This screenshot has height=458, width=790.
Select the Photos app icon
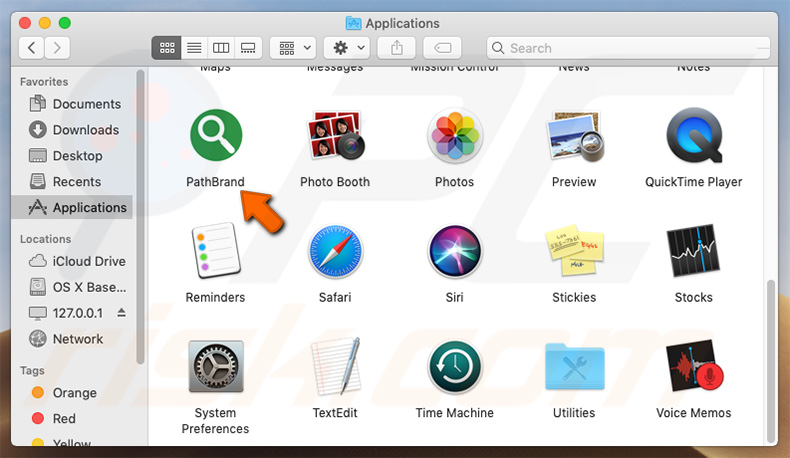coord(454,135)
